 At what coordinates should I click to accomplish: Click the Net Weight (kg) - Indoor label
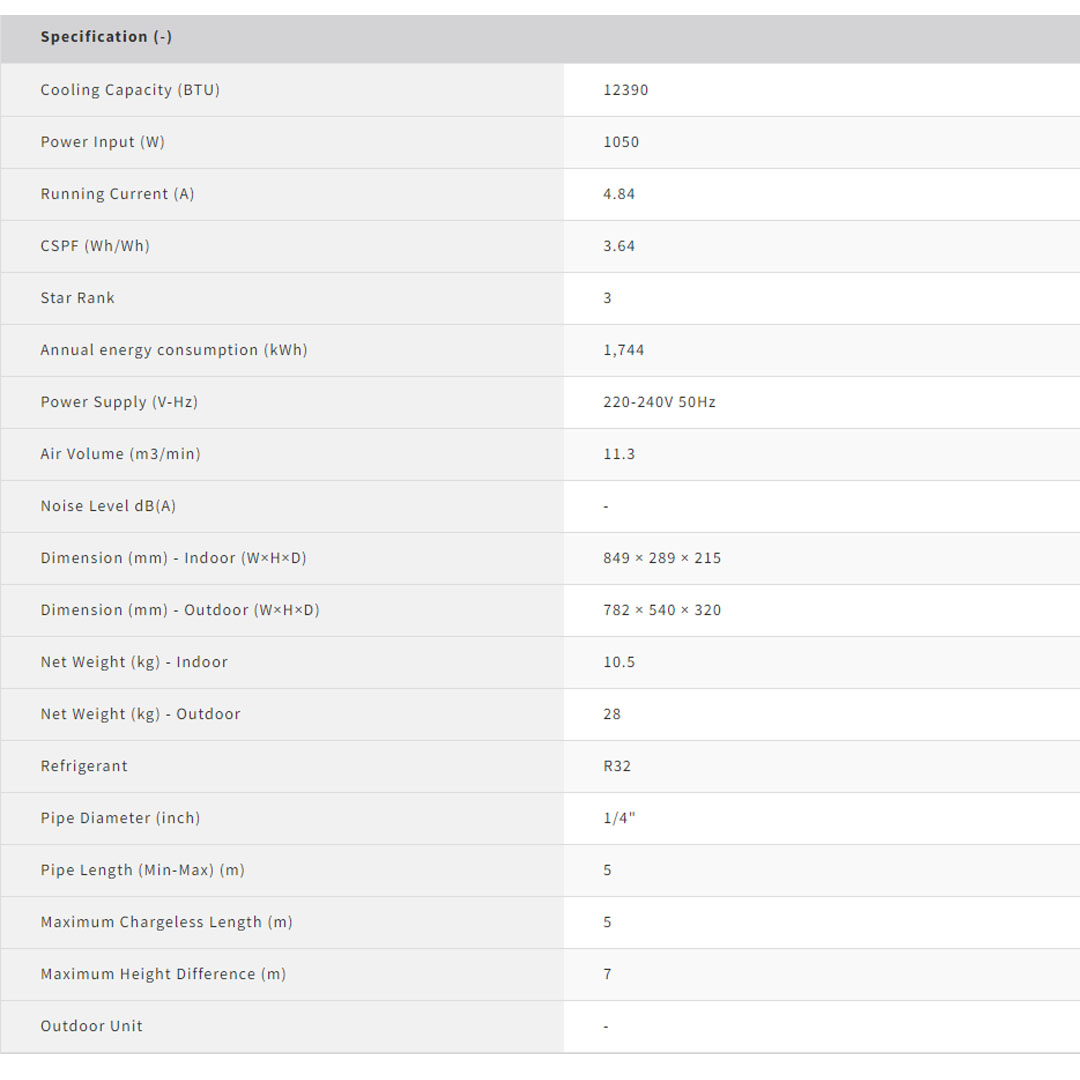(x=134, y=662)
